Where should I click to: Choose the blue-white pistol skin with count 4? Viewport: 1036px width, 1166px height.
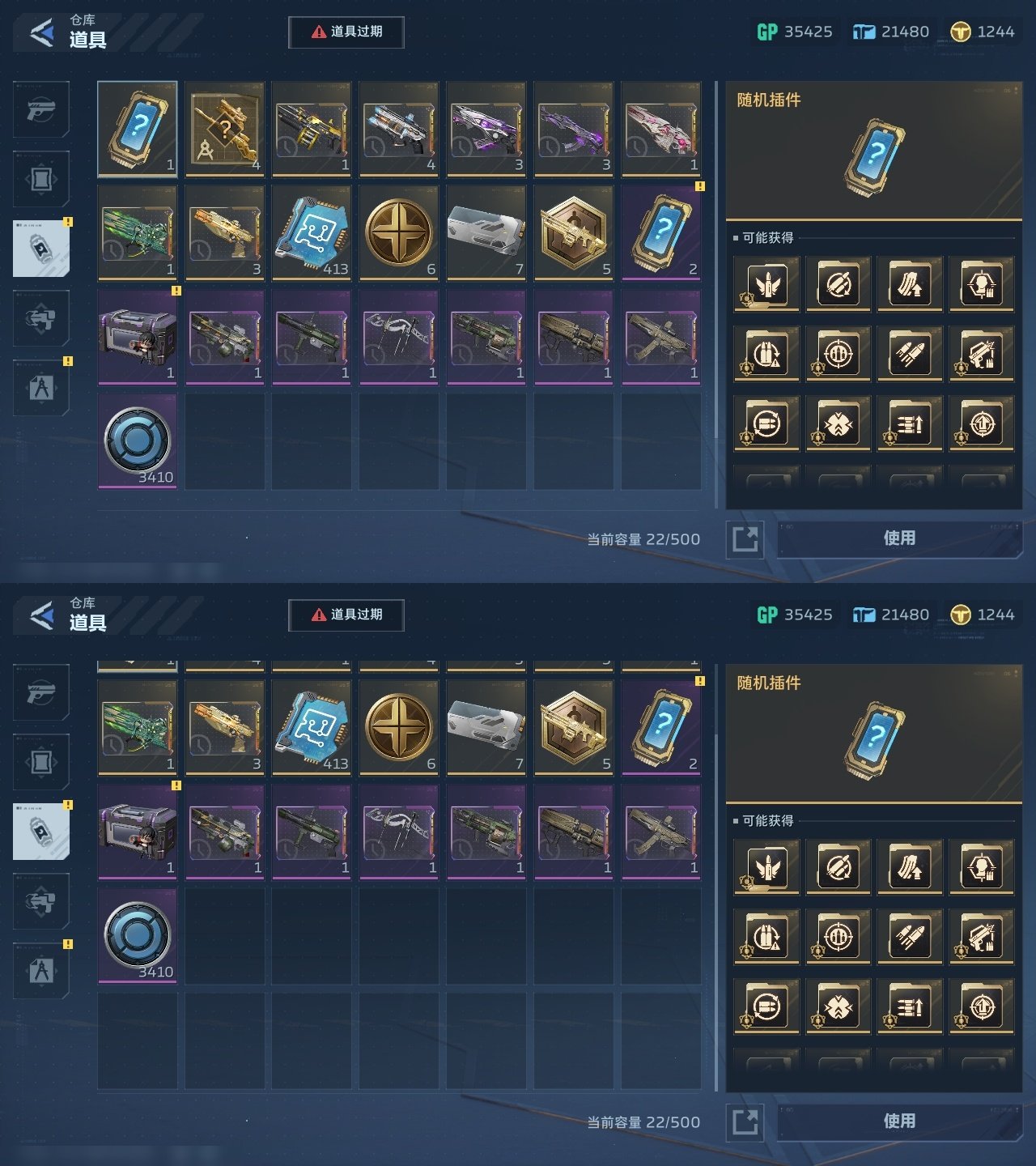pyautogui.click(x=400, y=129)
